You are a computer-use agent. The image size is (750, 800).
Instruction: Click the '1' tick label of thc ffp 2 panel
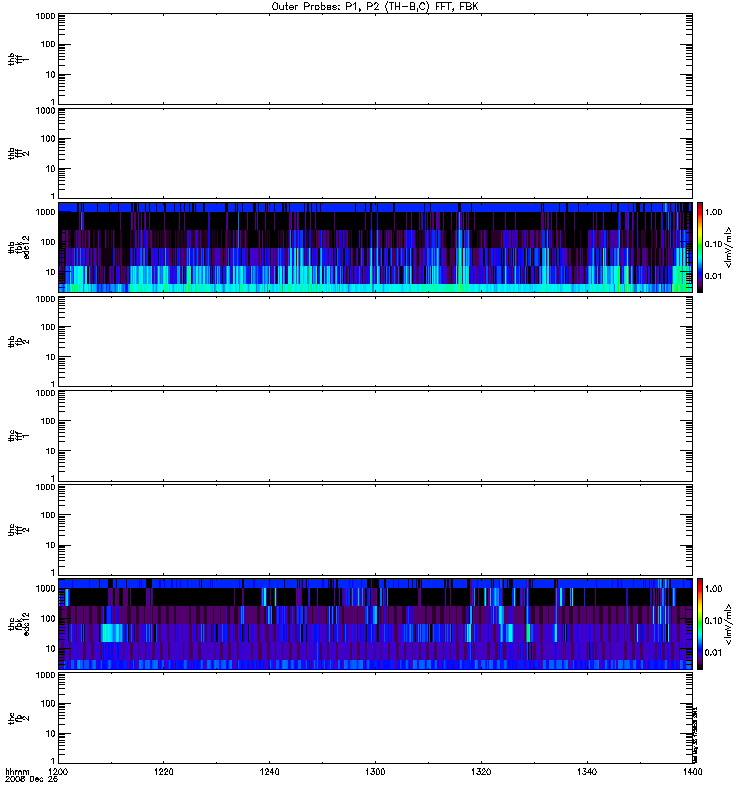pyautogui.click(x=53, y=761)
